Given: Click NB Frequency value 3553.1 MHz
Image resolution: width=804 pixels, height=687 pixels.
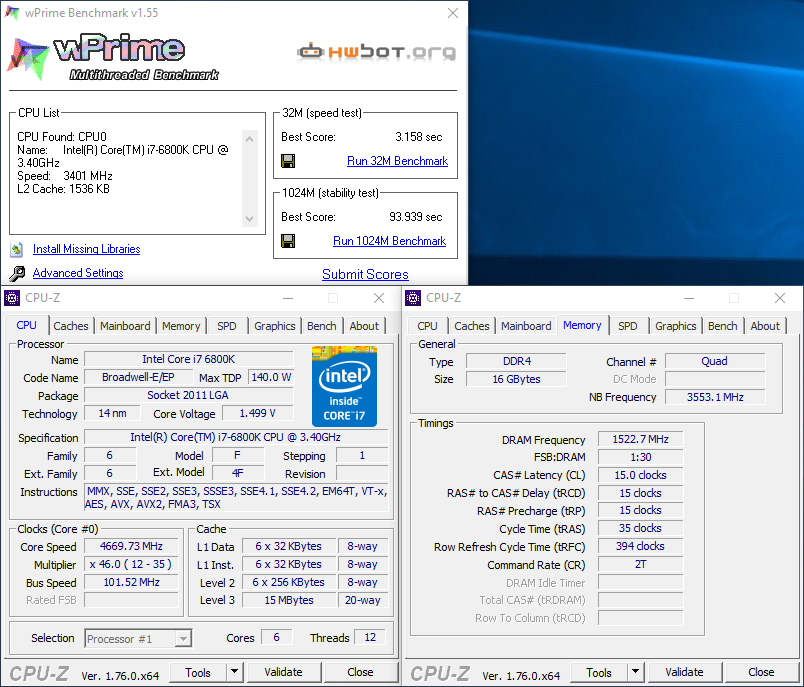Looking at the screenshot, I should click(715, 397).
